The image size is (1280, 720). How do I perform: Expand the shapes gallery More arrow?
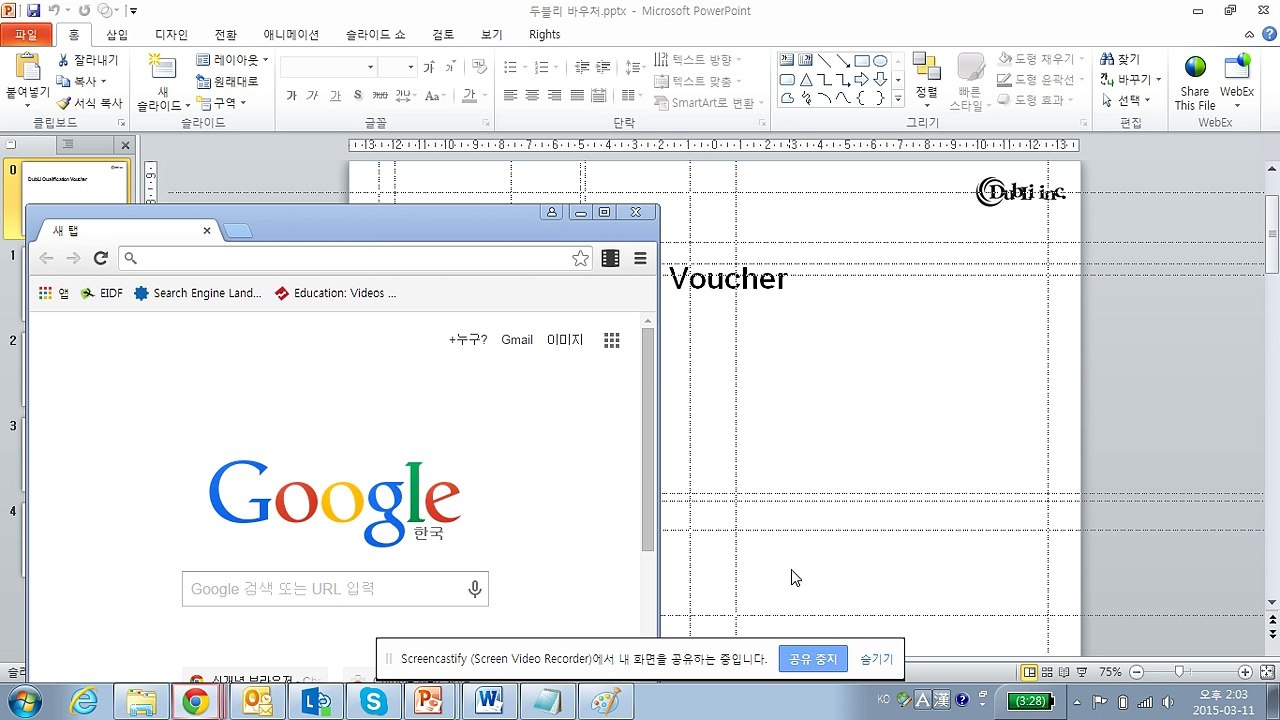(x=898, y=99)
